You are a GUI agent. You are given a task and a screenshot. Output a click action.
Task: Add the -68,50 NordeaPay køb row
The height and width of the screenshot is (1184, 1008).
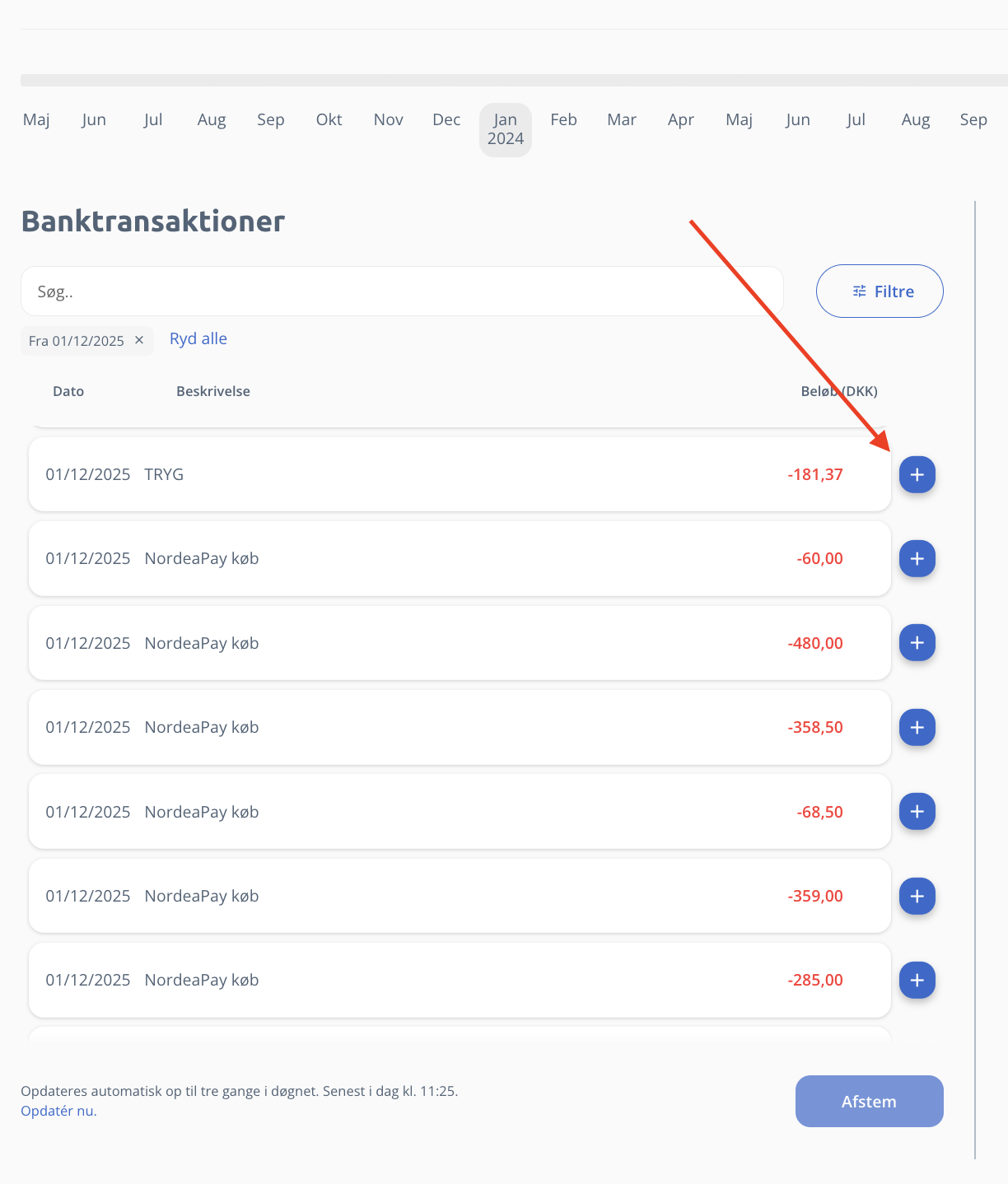coord(917,812)
